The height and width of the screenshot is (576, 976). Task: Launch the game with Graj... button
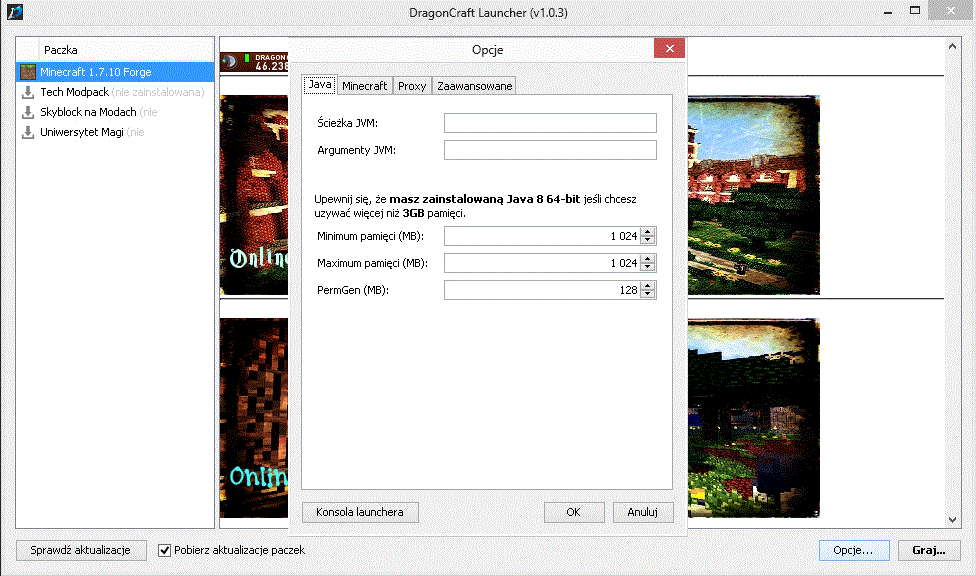929,550
